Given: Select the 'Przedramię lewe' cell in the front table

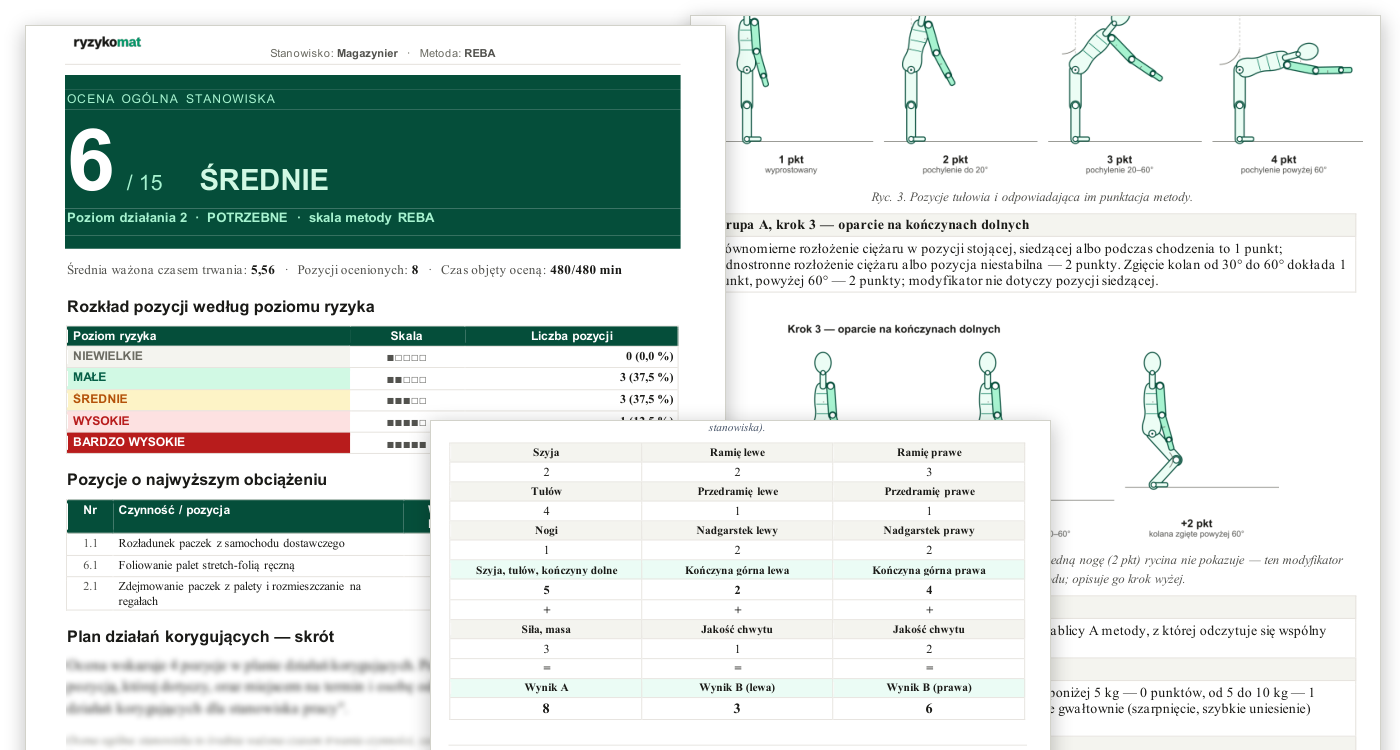Looking at the screenshot, I should click(737, 492).
